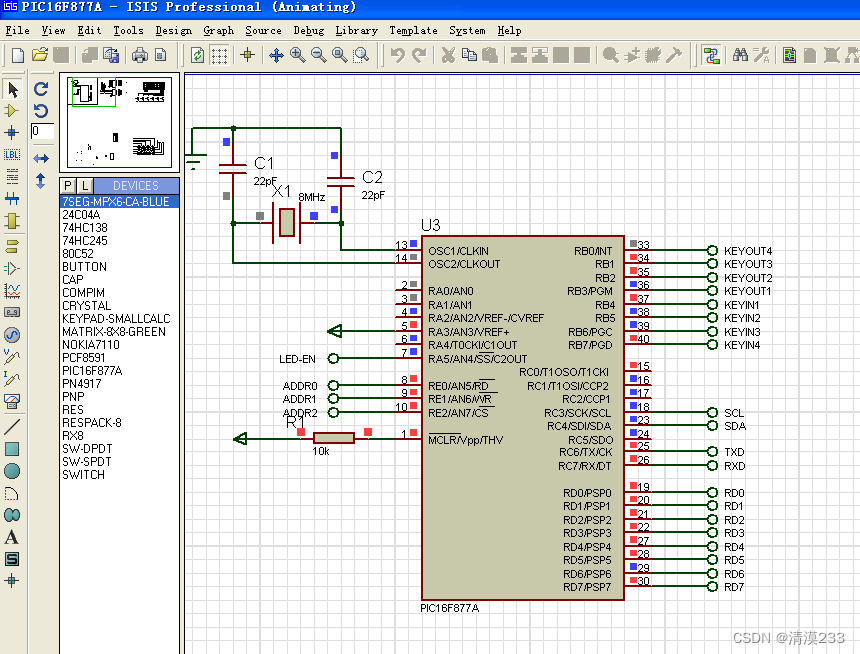Click the New Design file icon

18,55
